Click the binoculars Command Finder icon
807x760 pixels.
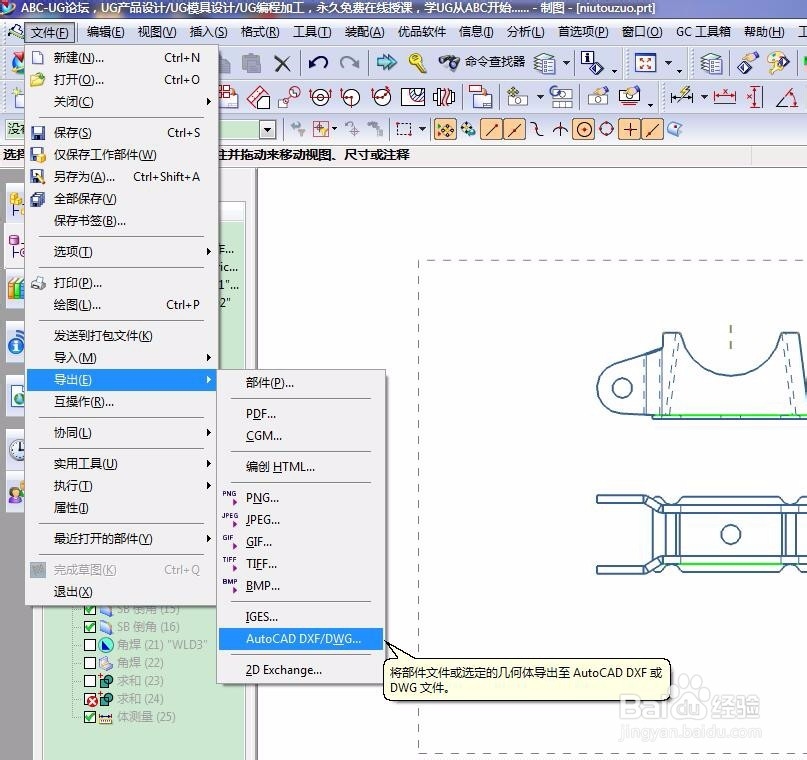pos(449,63)
